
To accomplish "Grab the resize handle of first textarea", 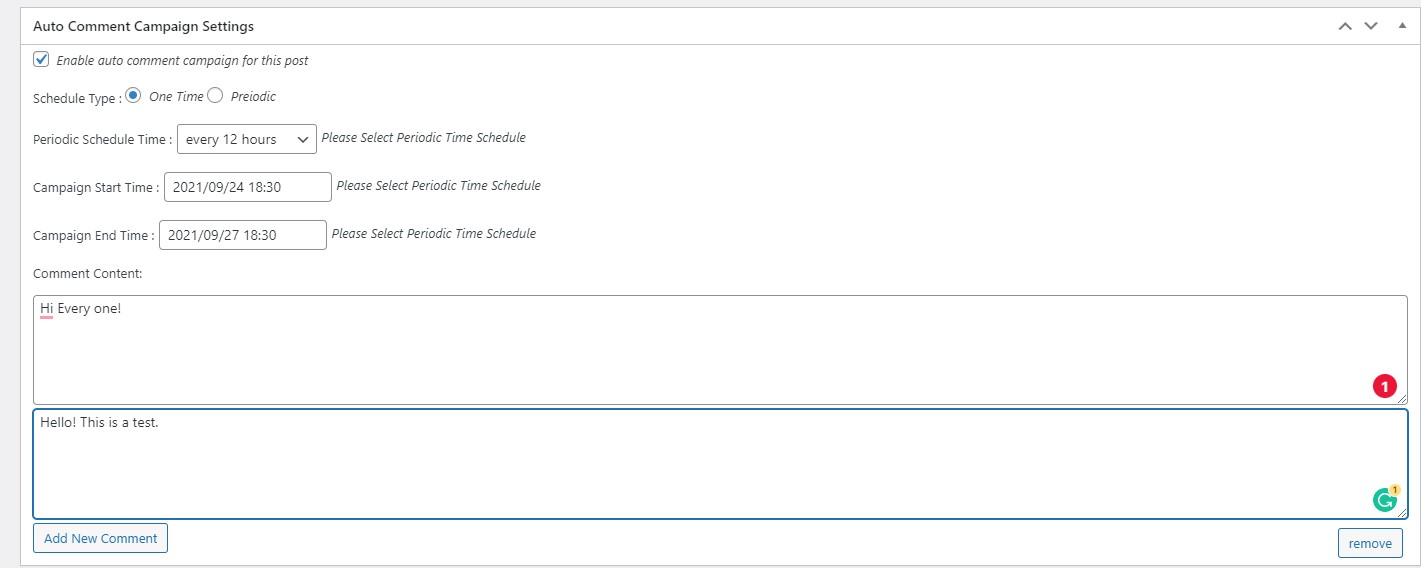I will point(1402,399).
